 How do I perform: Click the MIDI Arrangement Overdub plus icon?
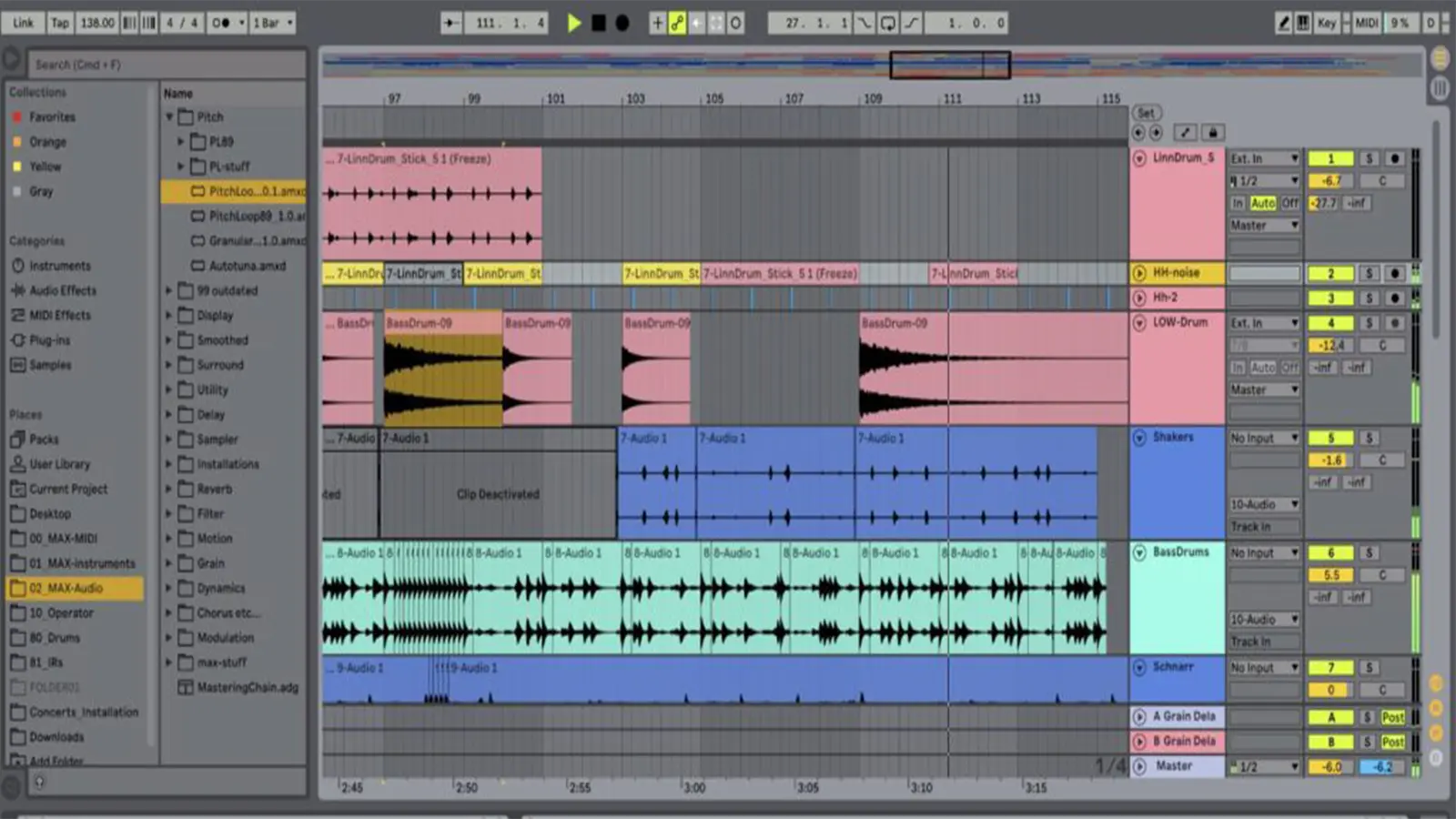[658, 23]
